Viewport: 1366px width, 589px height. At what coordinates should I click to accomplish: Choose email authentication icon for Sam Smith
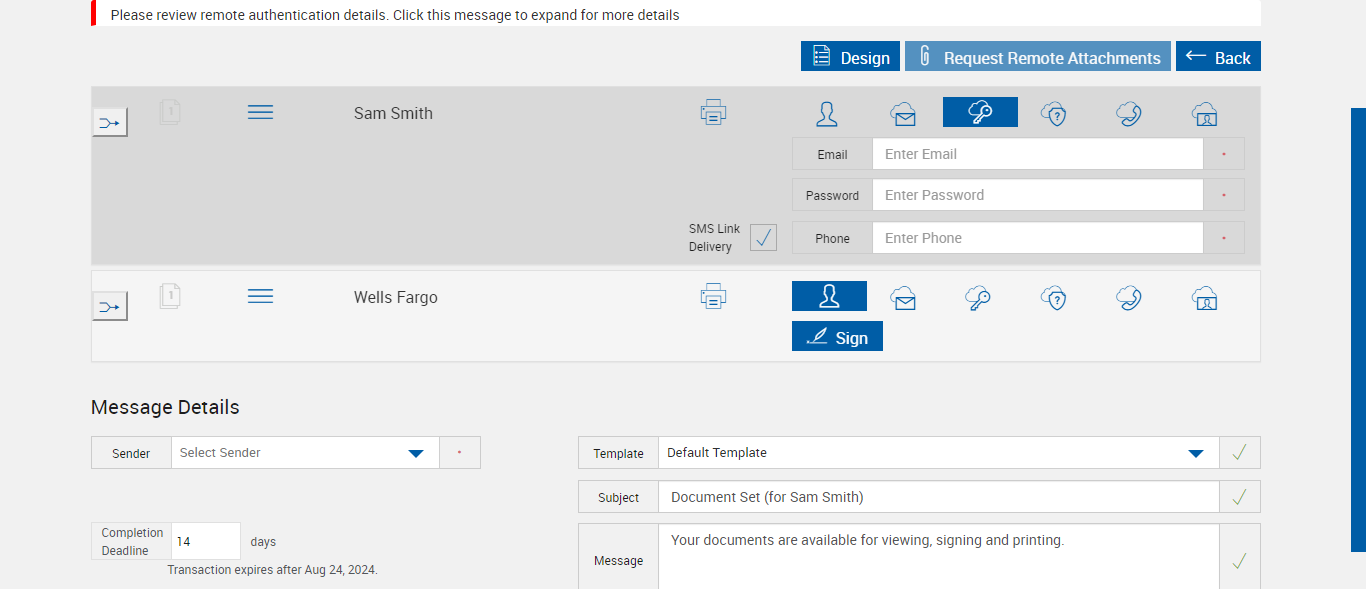[903, 114]
